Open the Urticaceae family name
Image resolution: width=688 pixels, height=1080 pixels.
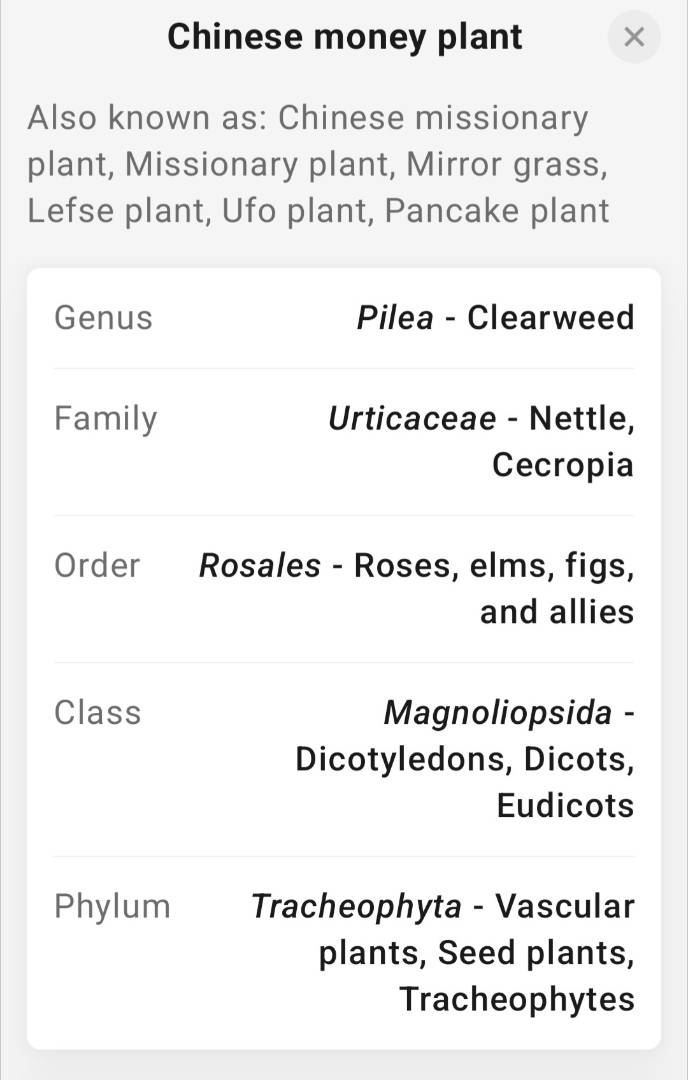coord(411,418)
